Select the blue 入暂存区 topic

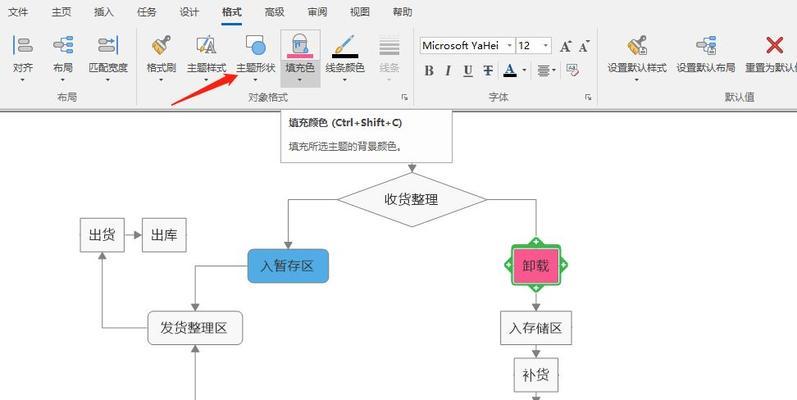288,266
